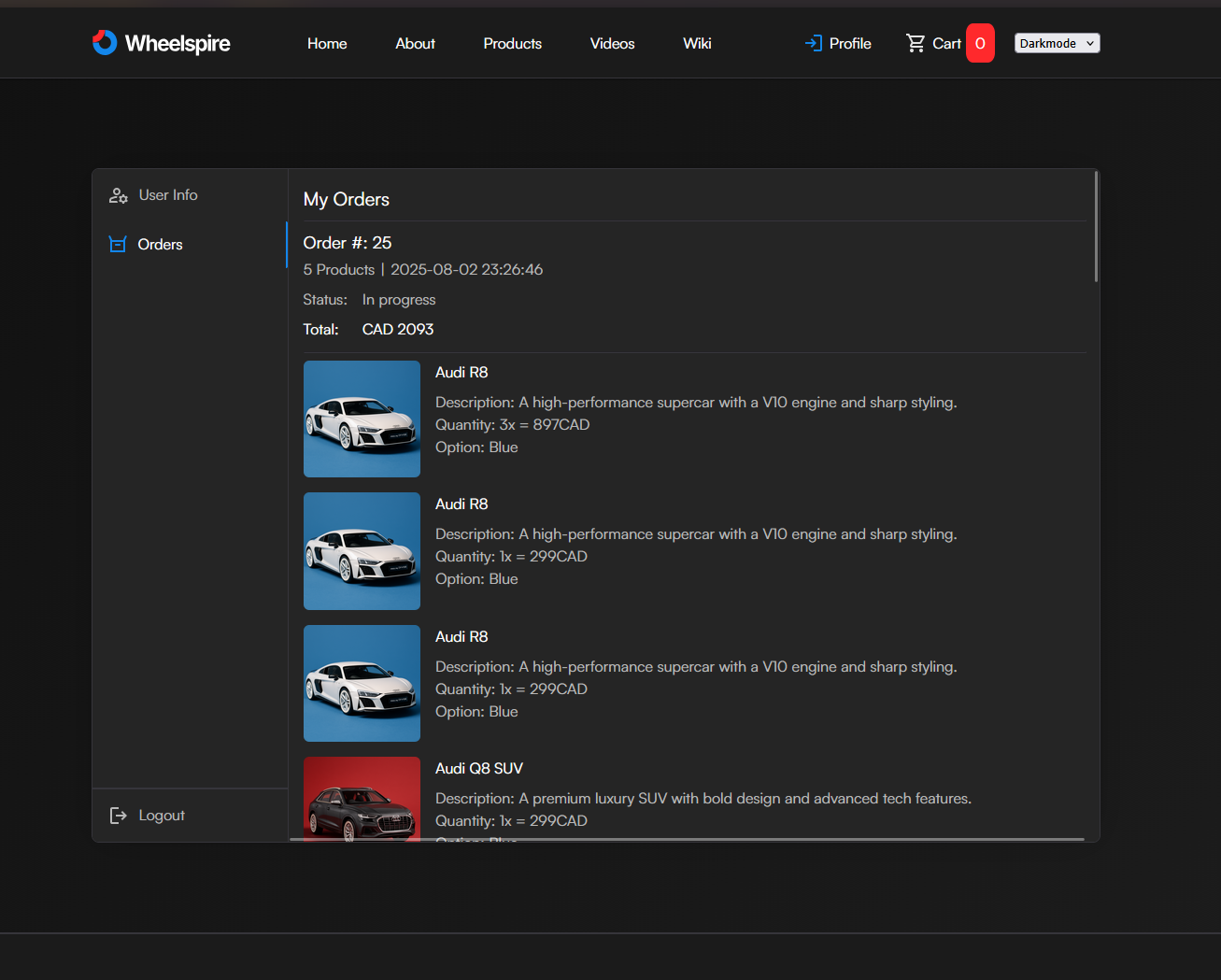Go to the Wiki page
Image resolution: width=1221 pixels, height=980 pixels.
coord(697,43)
